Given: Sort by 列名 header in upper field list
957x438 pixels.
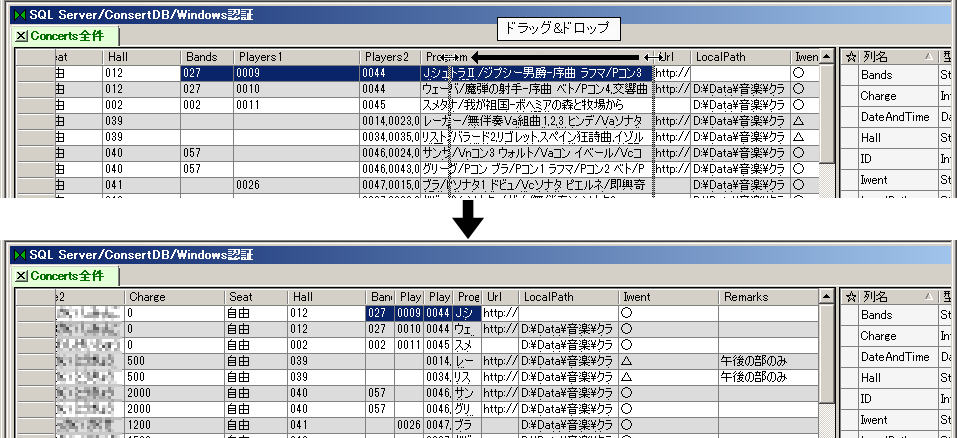Looking at the screenshot, I should 890,57.
